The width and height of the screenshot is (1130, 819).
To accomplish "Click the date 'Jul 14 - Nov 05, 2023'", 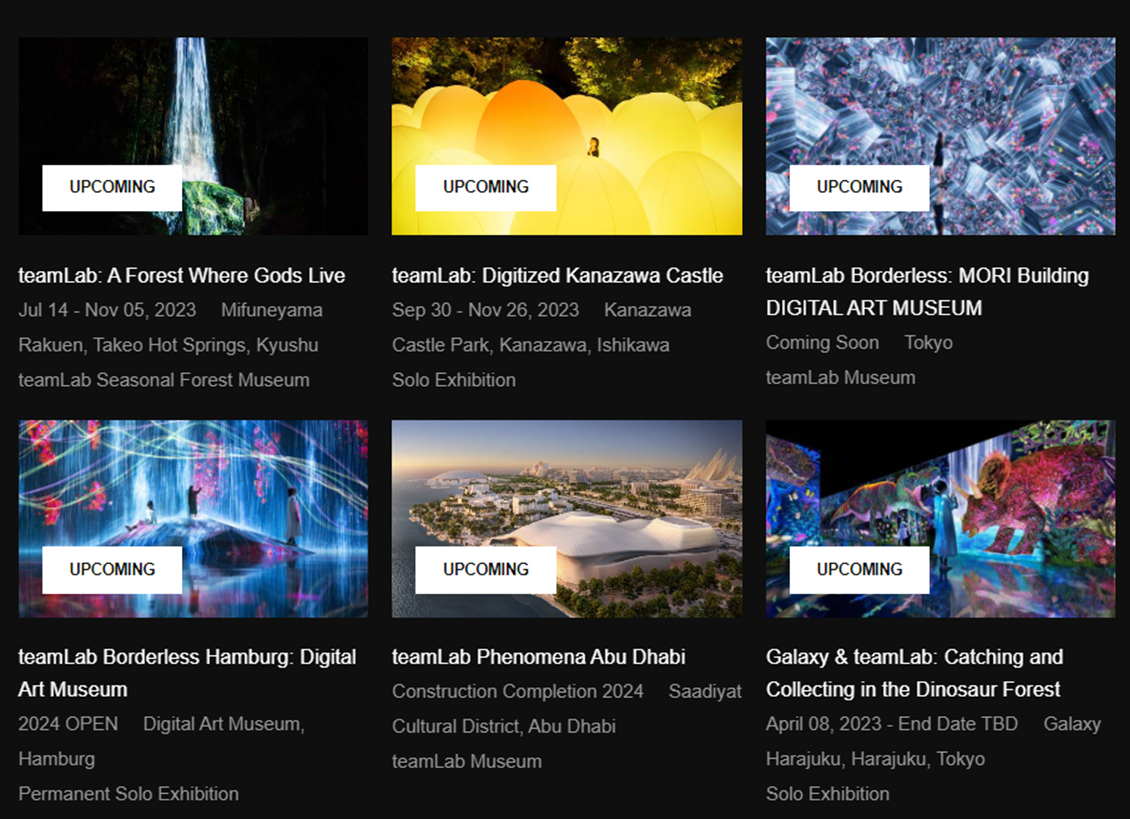I will (107, 310).
